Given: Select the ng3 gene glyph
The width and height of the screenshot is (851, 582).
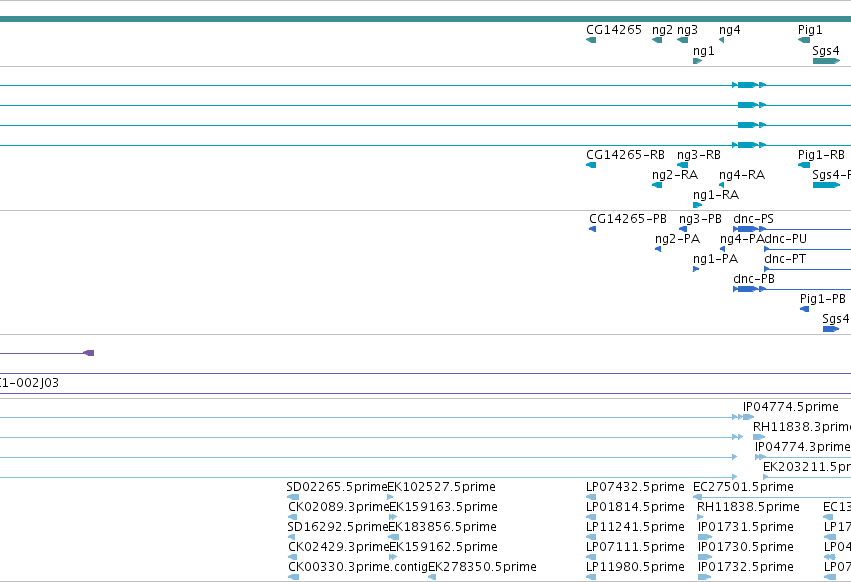Looking at the screenshot, I should pyautogui.click(x=682, y=40).
